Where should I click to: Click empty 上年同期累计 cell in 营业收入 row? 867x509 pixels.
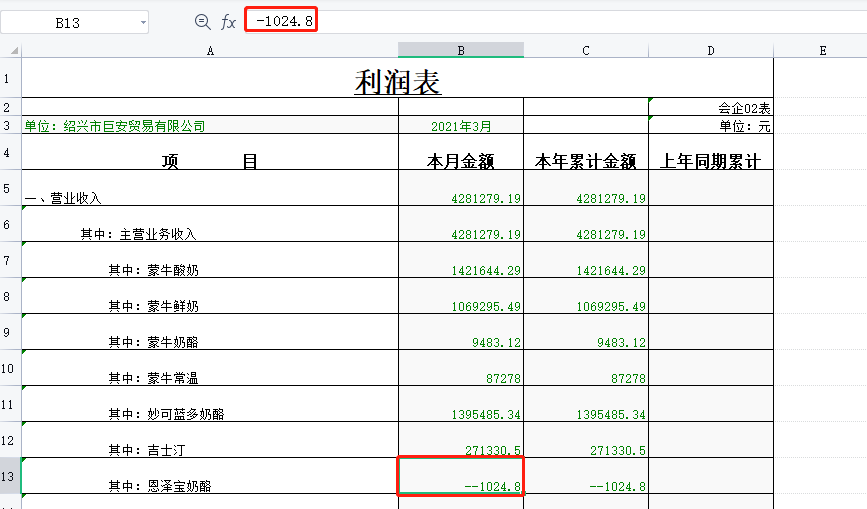coord(711,188)
